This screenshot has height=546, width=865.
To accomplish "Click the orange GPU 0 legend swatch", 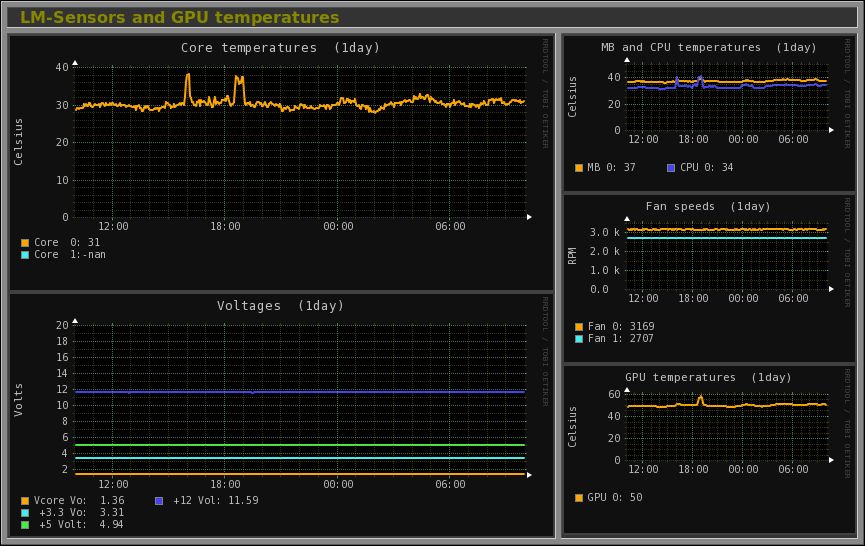I will click(579, 498).
